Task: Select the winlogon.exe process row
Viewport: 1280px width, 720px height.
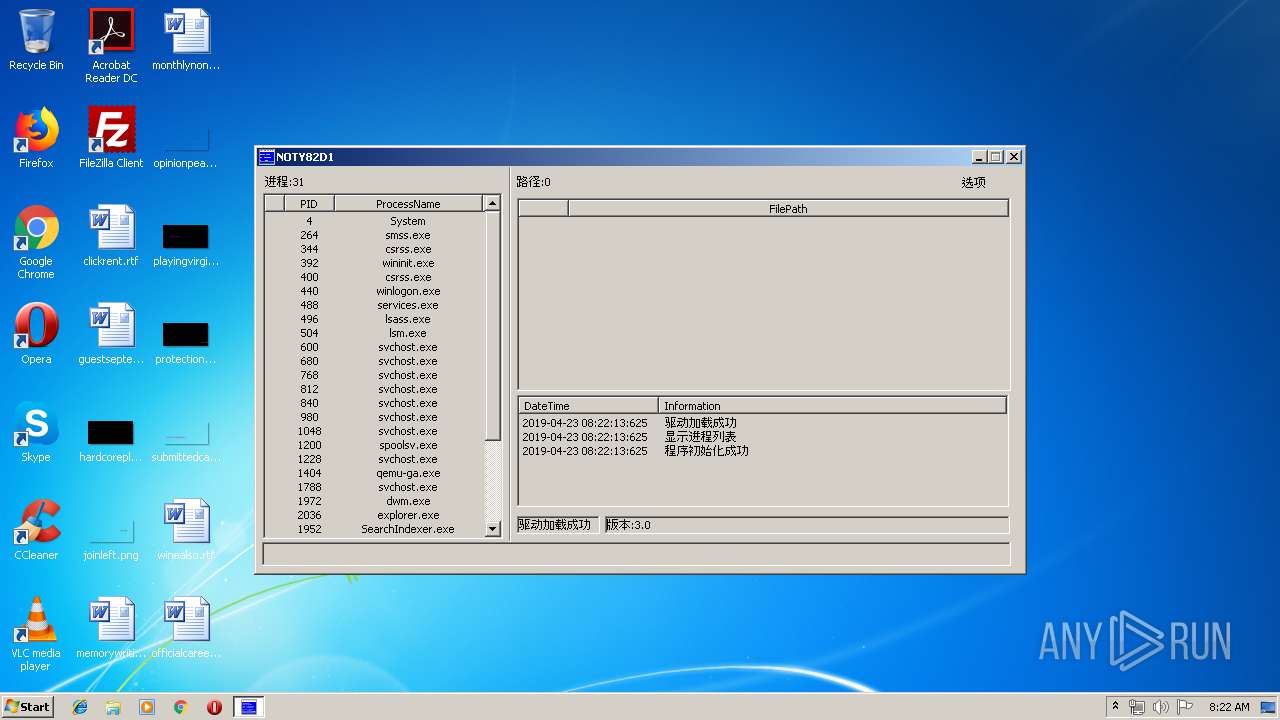Action: (x=374, y=291)
